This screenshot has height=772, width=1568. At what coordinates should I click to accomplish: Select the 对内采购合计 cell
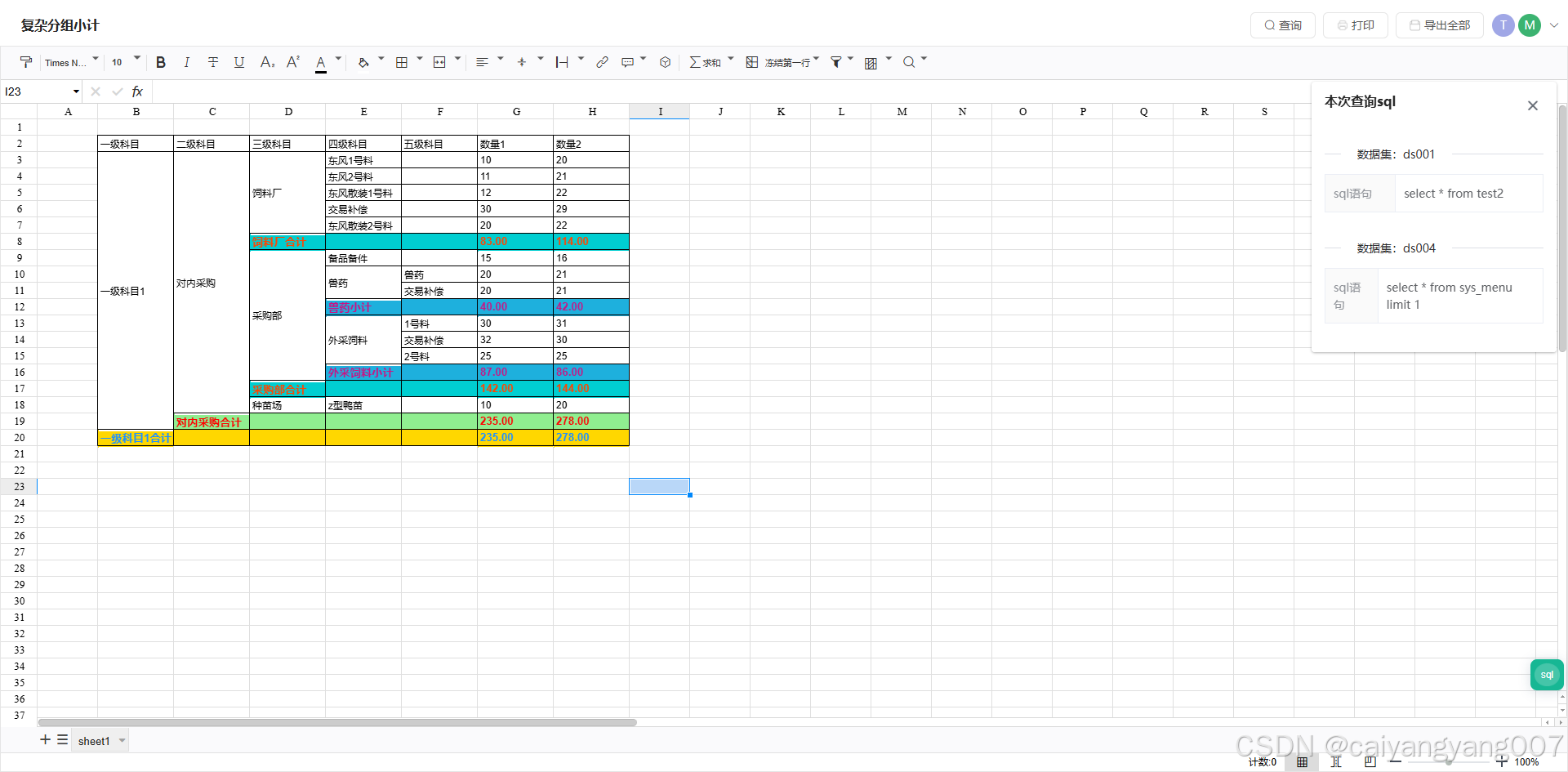pyautogui.click(x=212, y=422)
